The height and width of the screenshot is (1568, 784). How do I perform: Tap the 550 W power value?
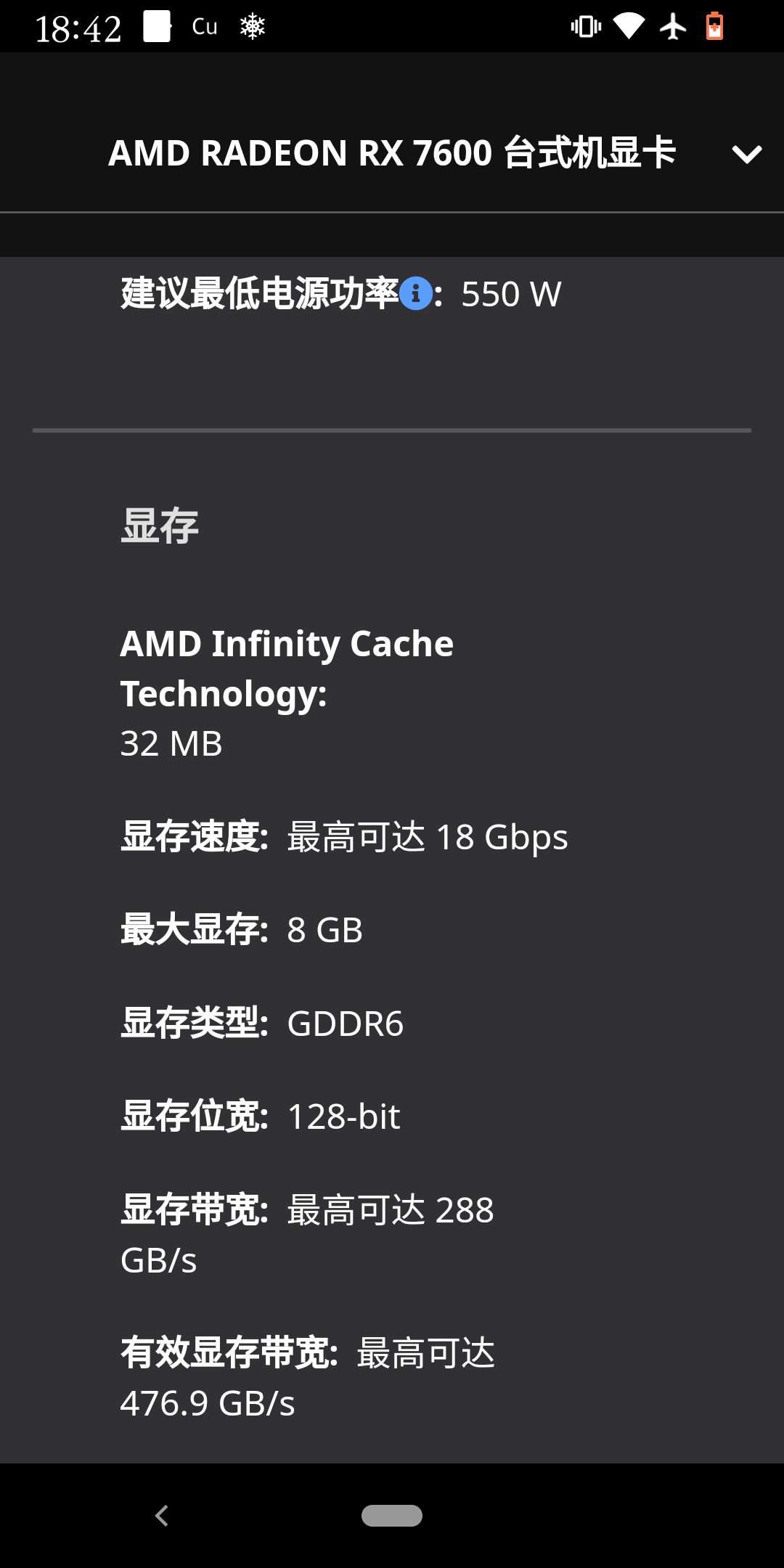click(511, 294)
